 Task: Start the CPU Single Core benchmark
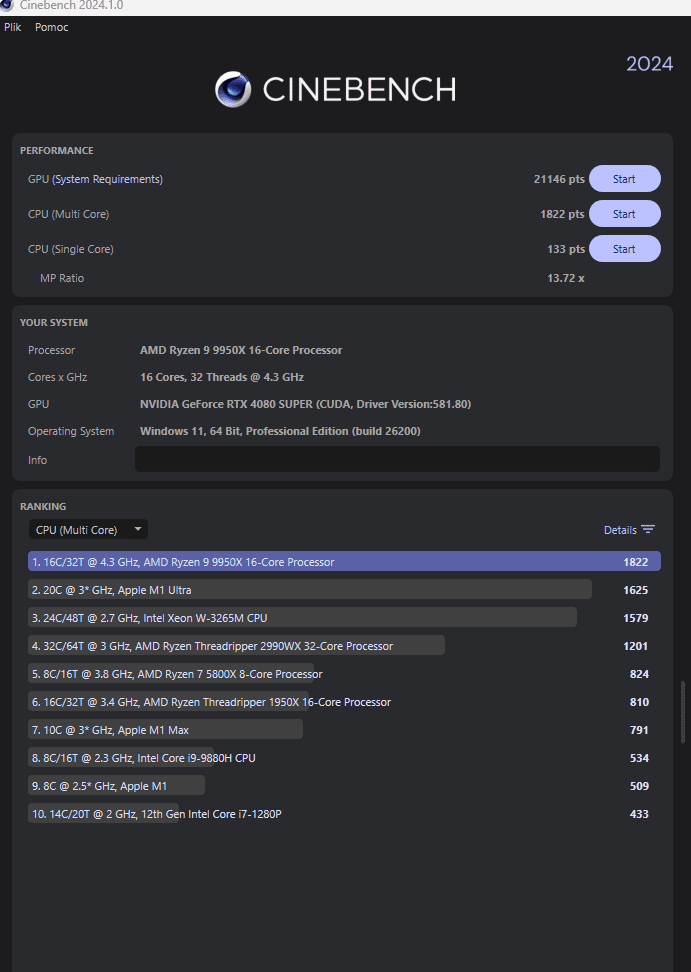624,249
